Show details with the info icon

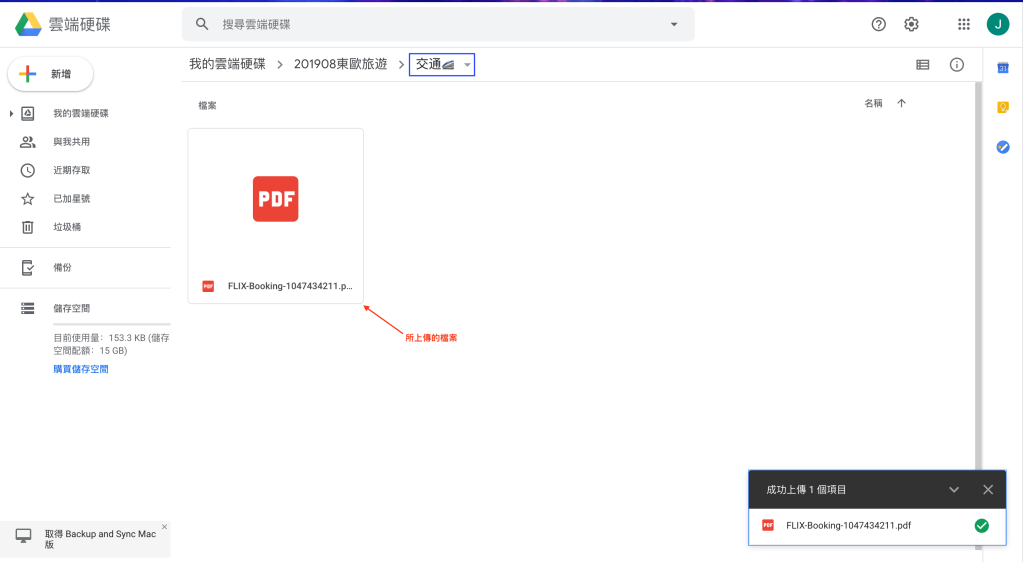tap(957, 65)
